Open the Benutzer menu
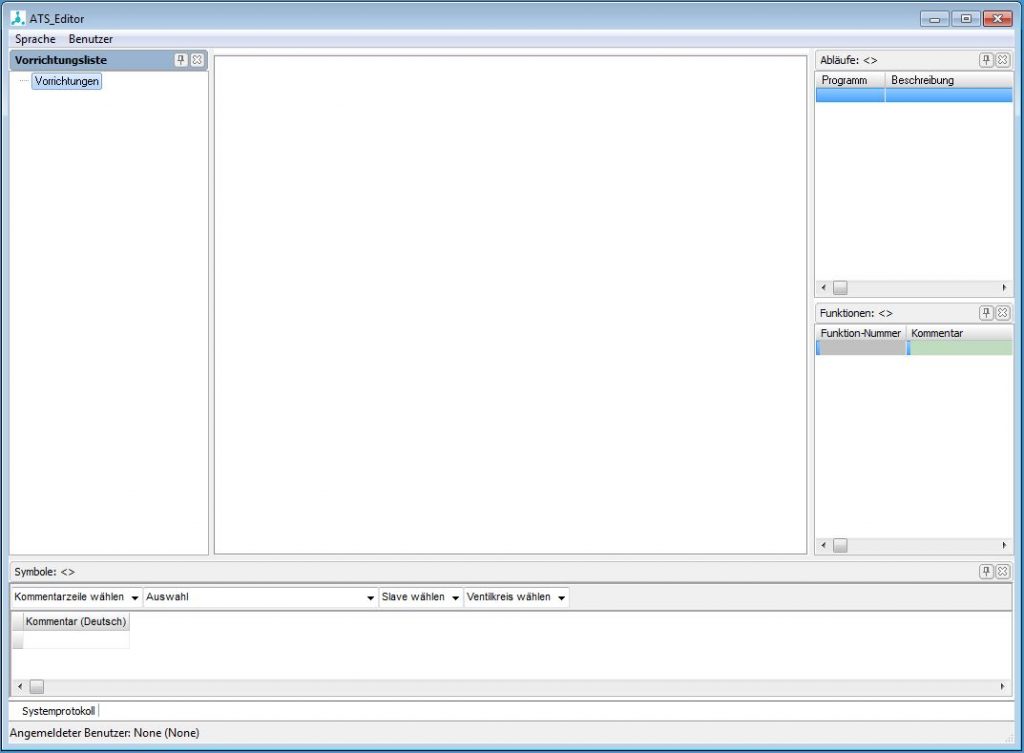Viewport: 1024px width, 753px height. pos(90,39)
